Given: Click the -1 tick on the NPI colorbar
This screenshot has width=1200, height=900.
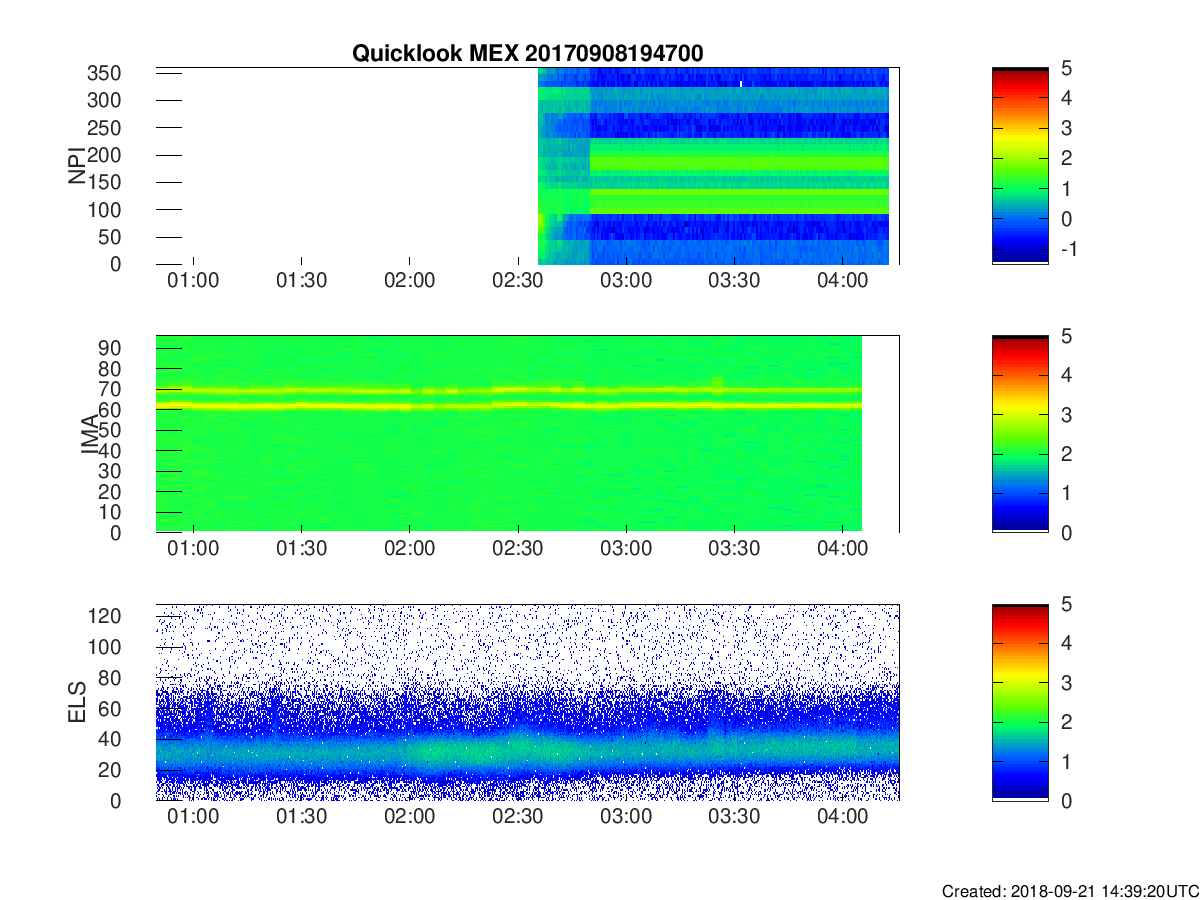Looking at the screenshot, I should point(1067,249).
